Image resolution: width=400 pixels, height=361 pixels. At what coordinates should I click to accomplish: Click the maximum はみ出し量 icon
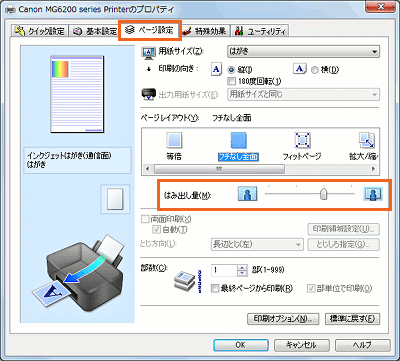(373, 194)
